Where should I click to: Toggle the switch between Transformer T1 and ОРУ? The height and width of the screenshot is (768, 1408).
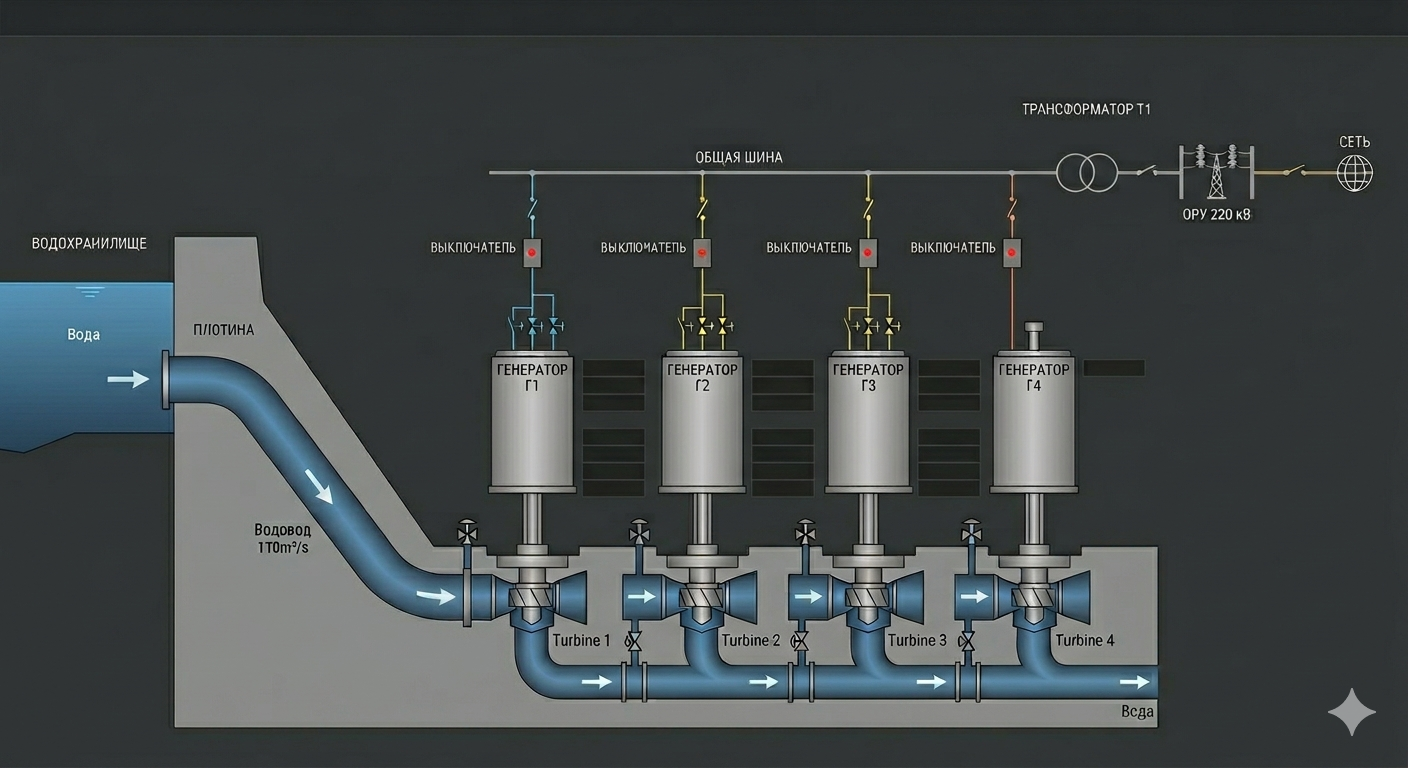[1148, 171]
